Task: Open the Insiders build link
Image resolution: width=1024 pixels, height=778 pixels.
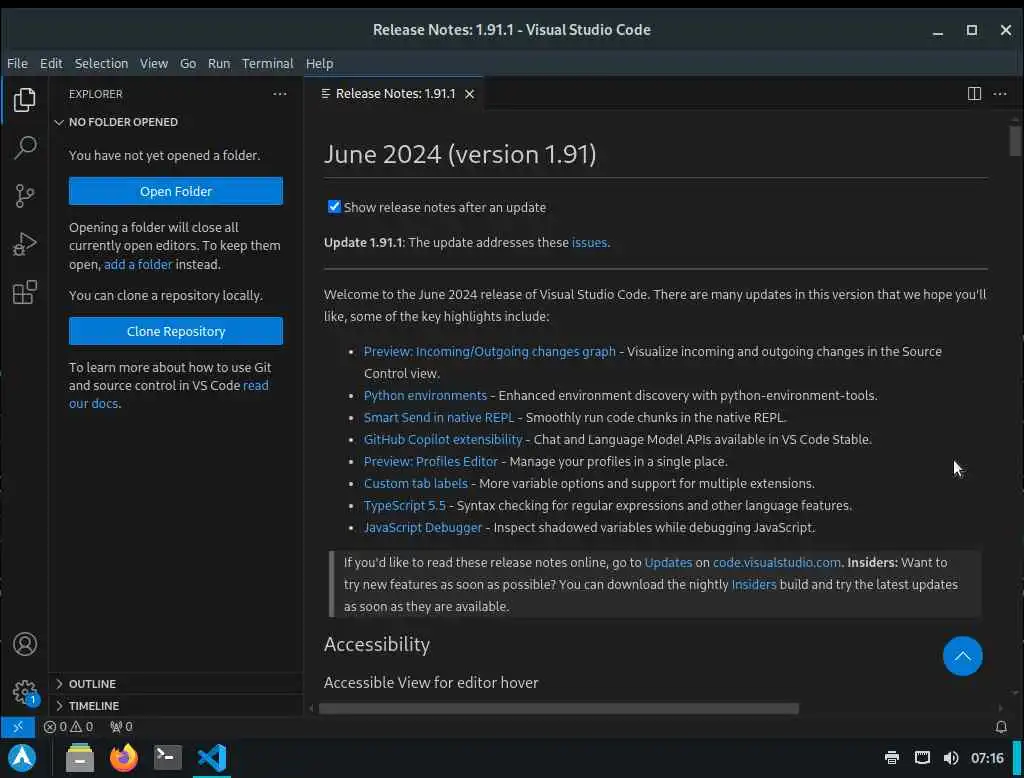Action: 754,585
